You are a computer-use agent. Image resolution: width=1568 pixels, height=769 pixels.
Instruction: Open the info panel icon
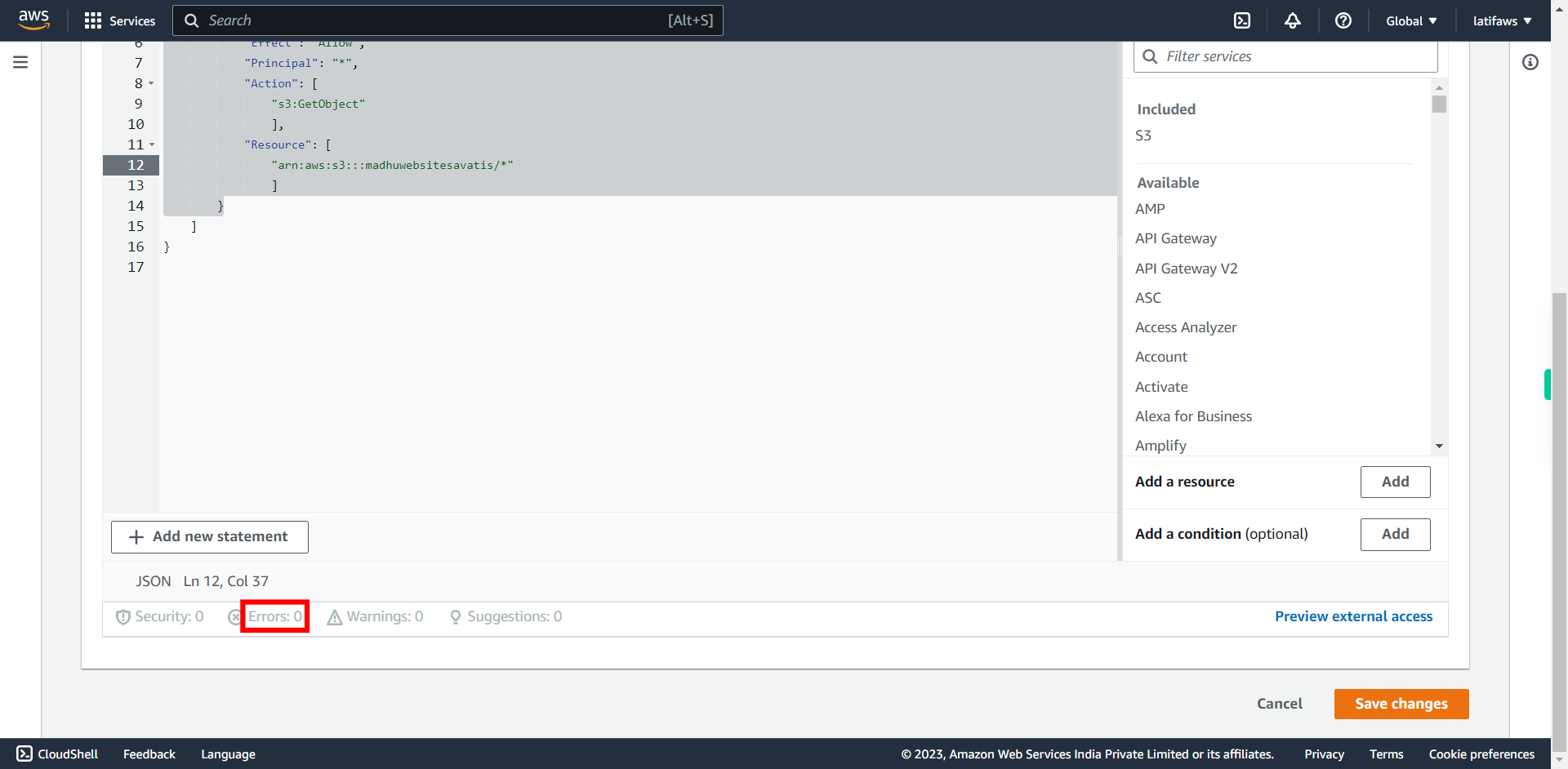[1530, 62]
